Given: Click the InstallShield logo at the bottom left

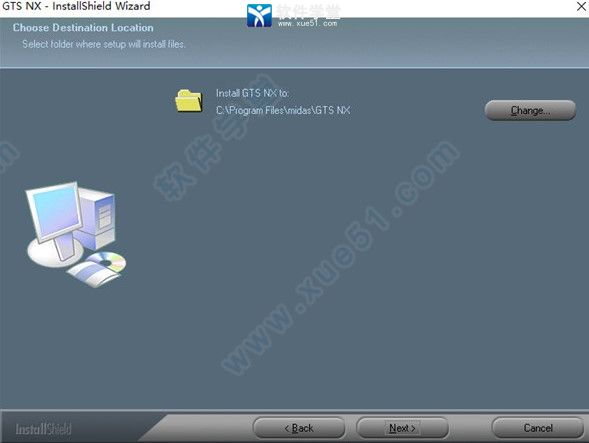Looking at the screenshot, I should [43, 429].
